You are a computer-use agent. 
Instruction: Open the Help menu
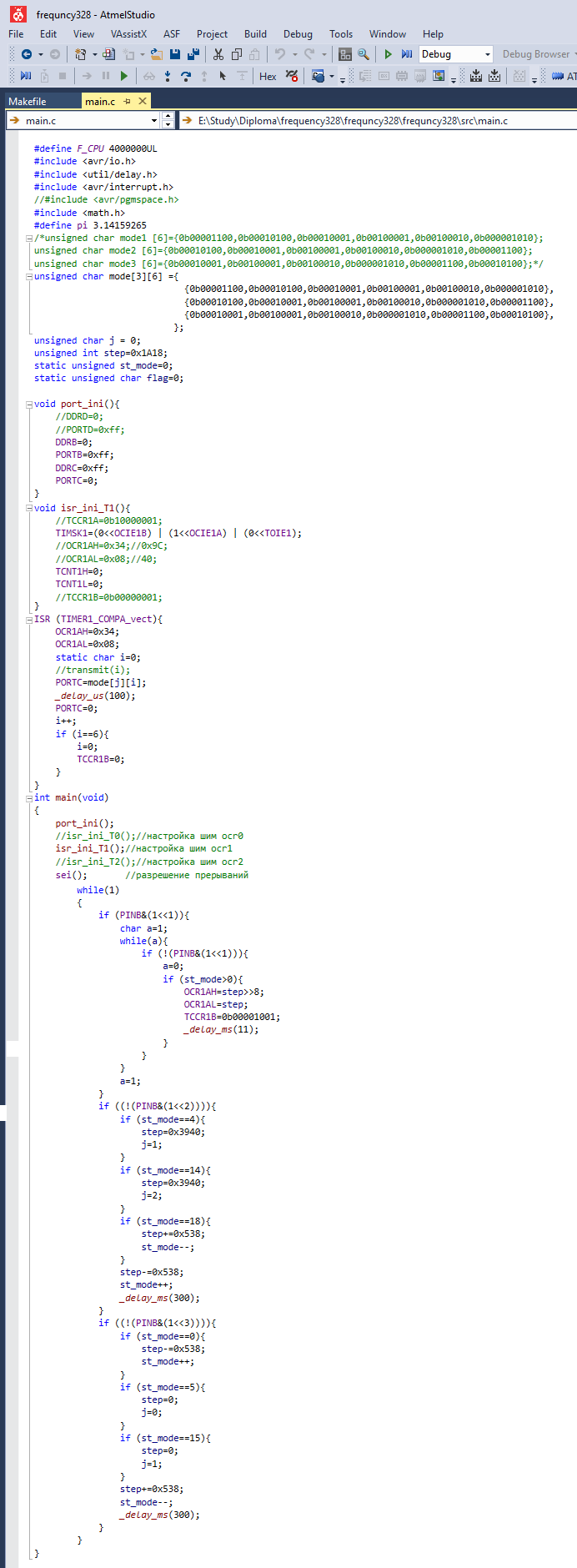[433, 34]
